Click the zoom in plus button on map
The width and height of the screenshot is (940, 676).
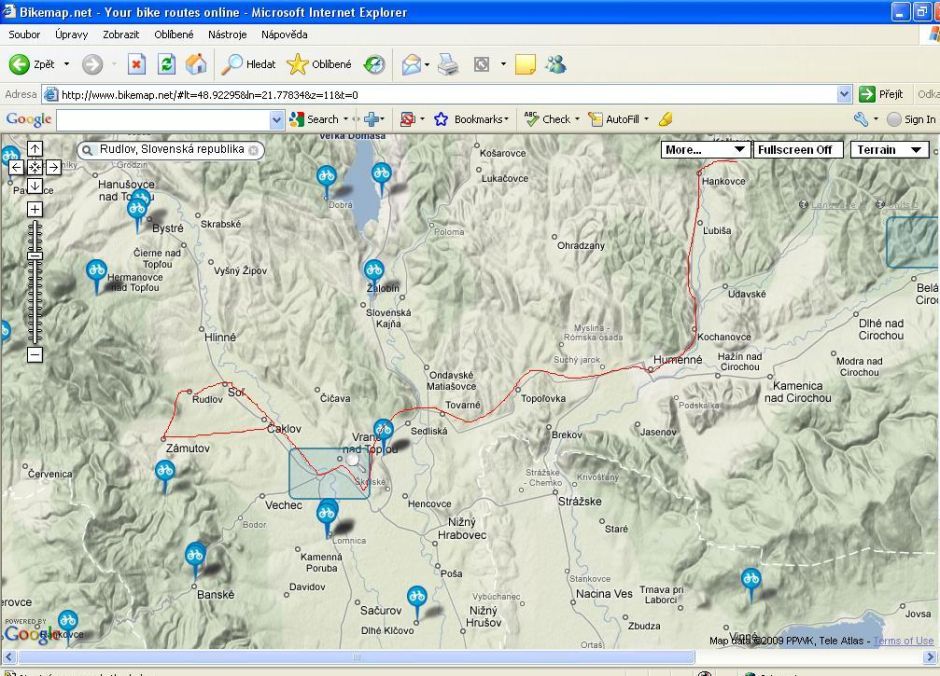pyautogui.click(x=35, y=209)
